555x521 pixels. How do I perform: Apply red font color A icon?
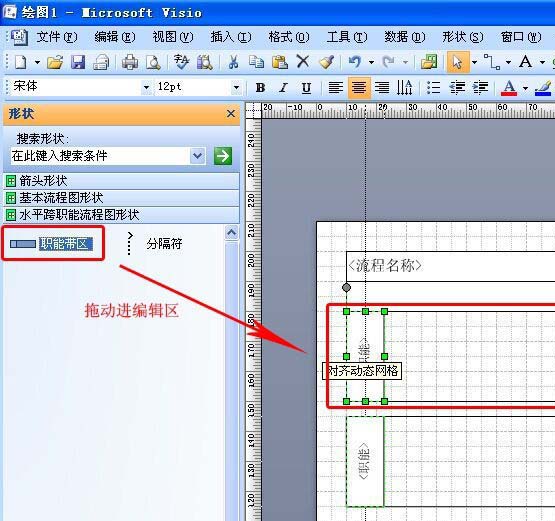coord(509,87)
